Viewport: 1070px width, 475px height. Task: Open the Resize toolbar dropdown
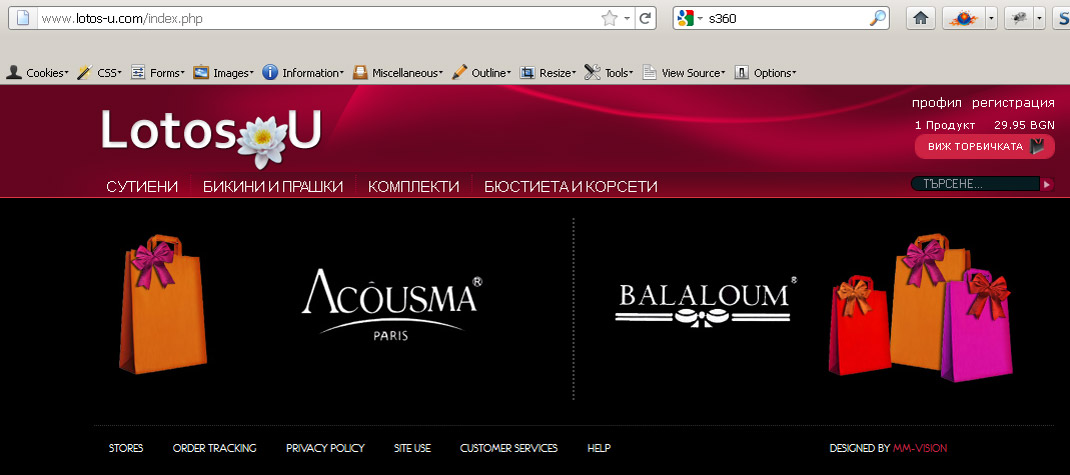[548, 72]
